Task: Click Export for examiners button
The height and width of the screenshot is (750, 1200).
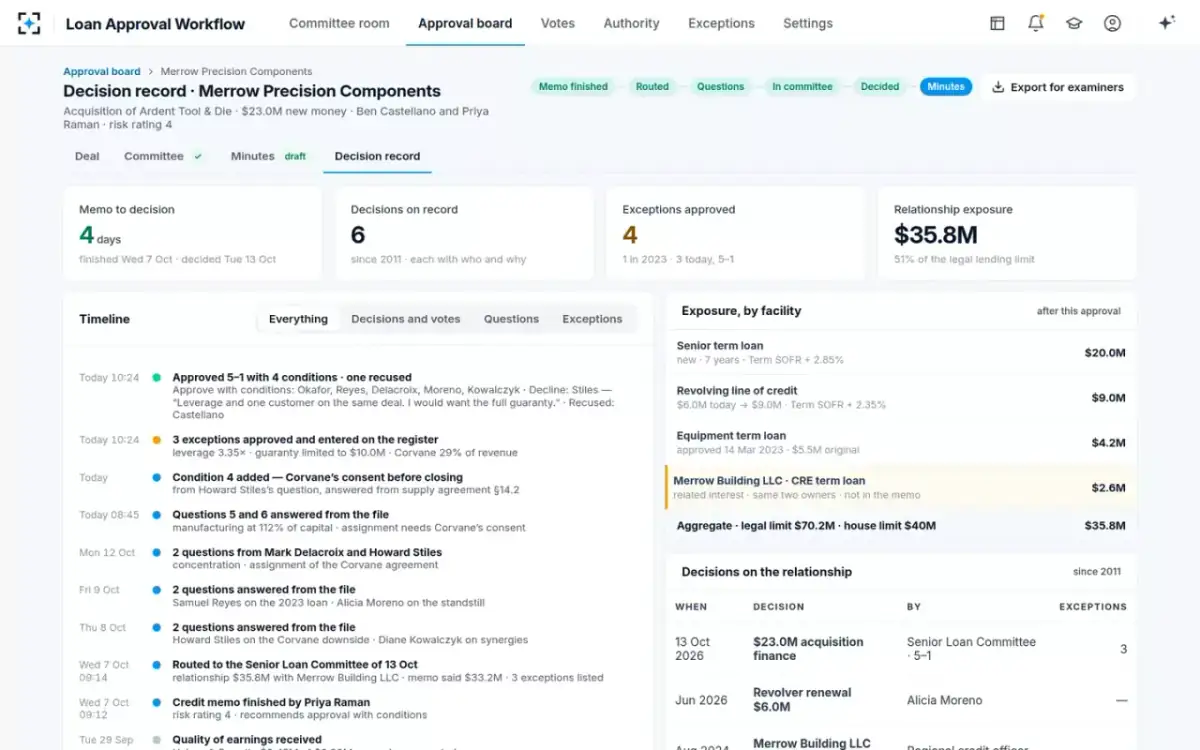Action: pos(1057,87)
